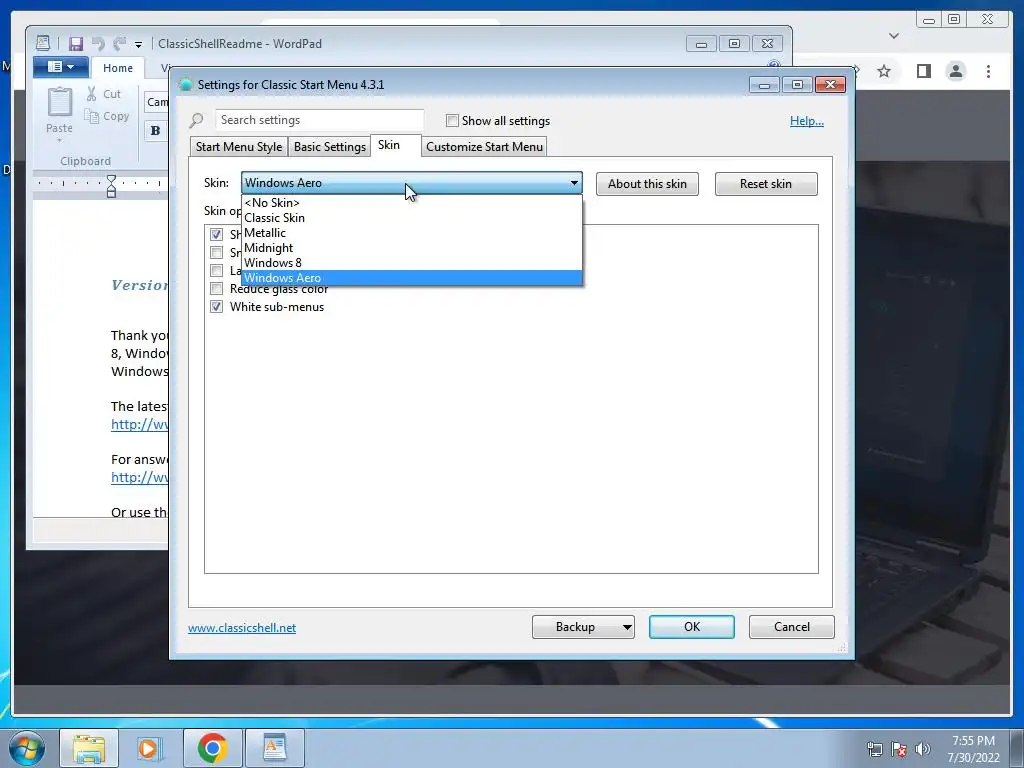Click the About this skin button

coord(647,184)
